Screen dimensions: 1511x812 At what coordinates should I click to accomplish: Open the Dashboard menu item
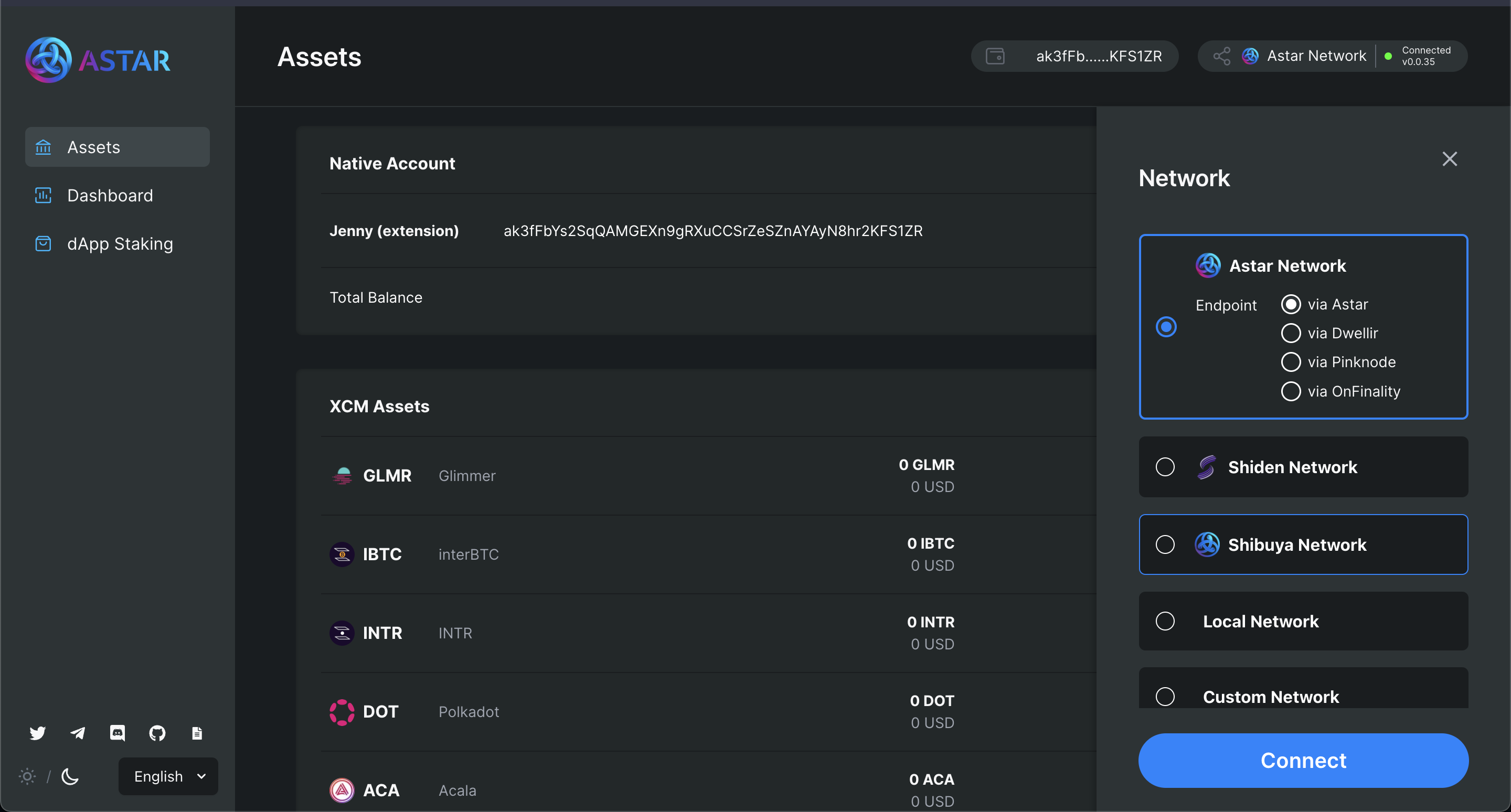coord(118,195)
